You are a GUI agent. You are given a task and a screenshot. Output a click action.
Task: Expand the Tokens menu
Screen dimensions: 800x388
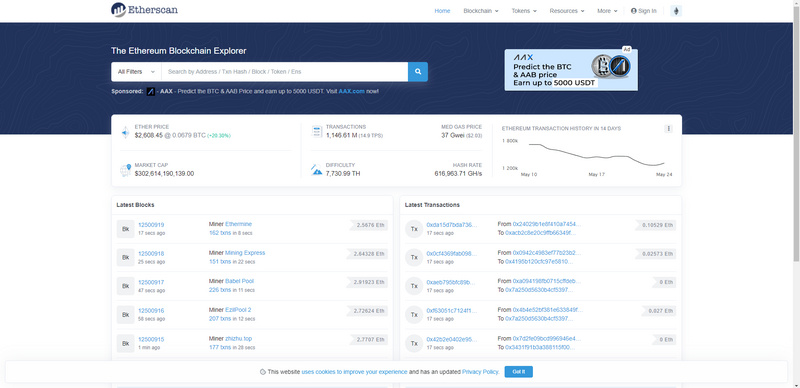(524, 11)
